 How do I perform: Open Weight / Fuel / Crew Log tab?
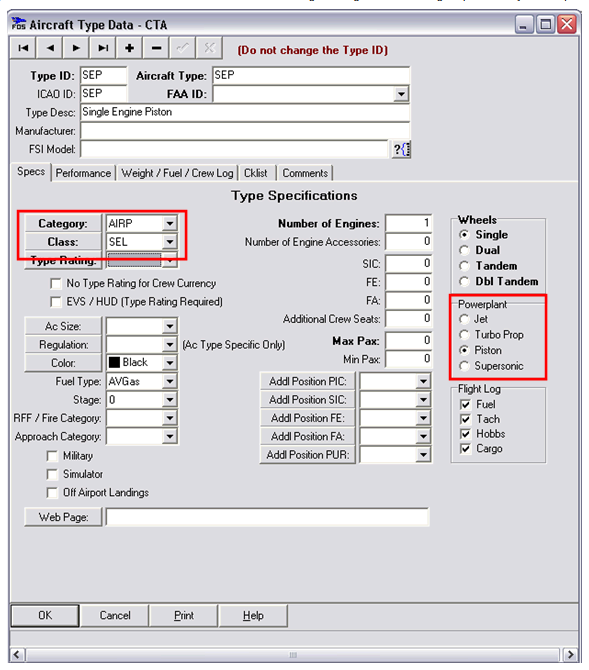click(x=177, y=173)
